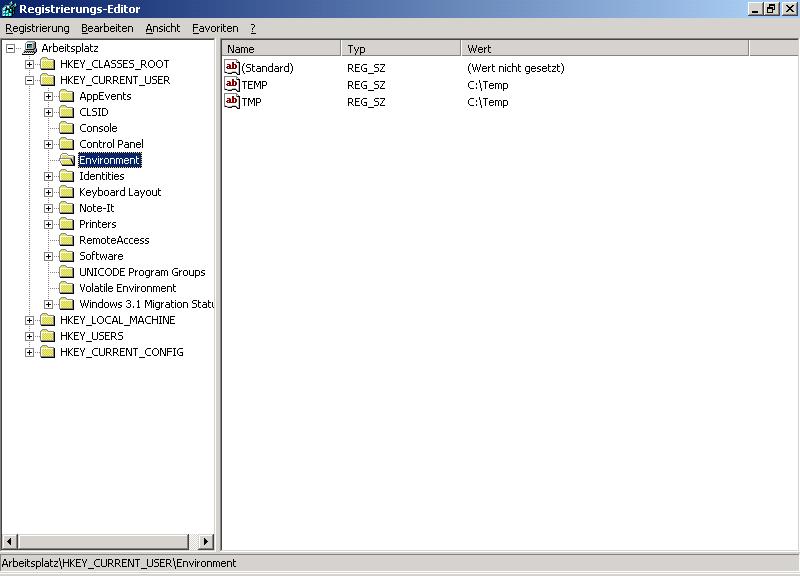Image resolution: width=800 pixels, height=576 pixels.
Task: Click the tree pane horizontal scrollbar thumb
Action: coord(103,541)
